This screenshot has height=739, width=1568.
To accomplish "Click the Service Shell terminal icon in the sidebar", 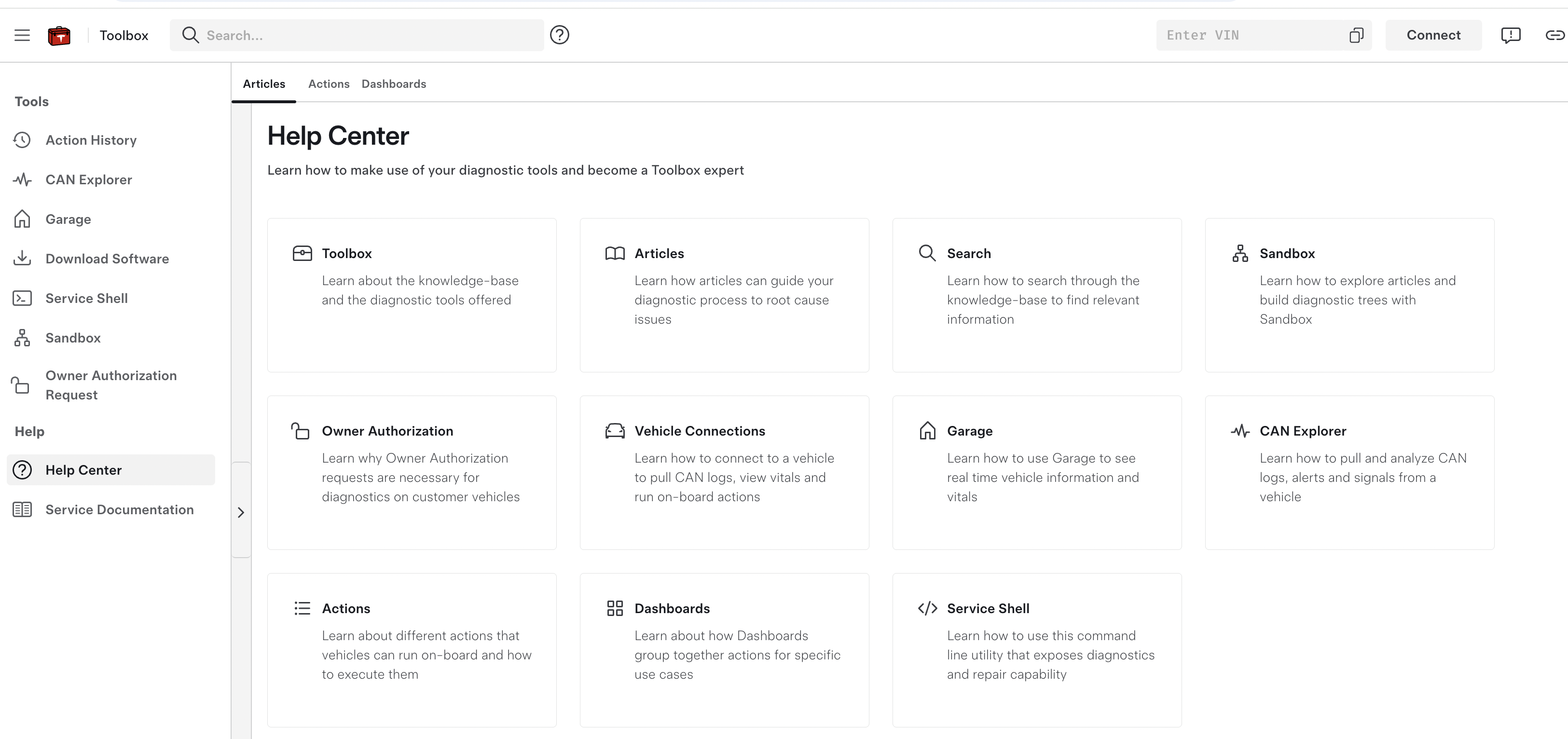I will click(22, 298).
